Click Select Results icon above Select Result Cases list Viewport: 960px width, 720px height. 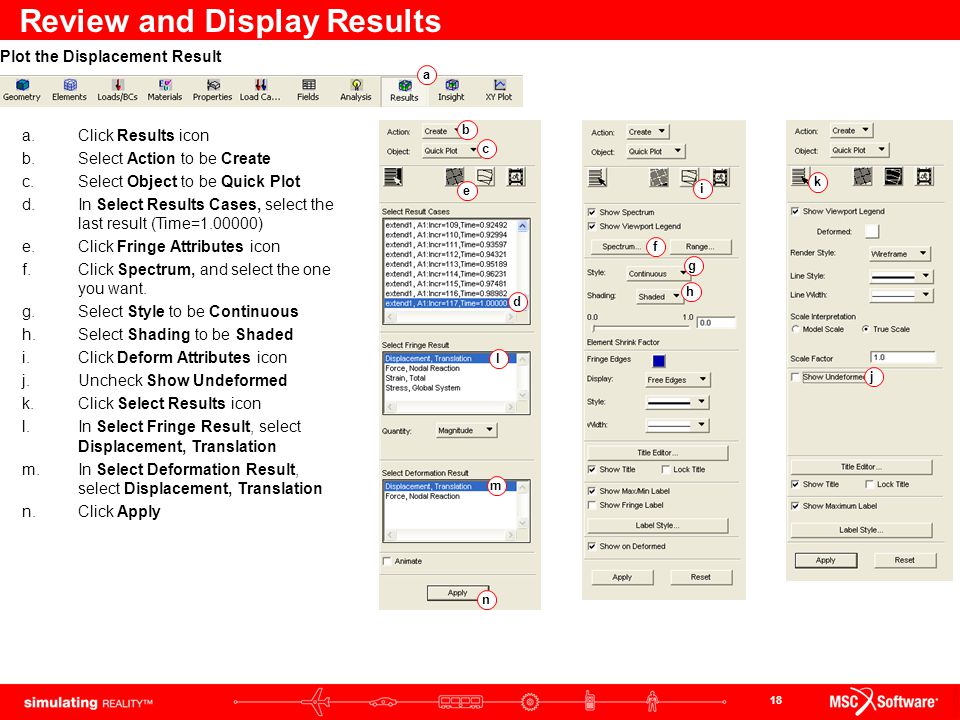click(393, 177)
